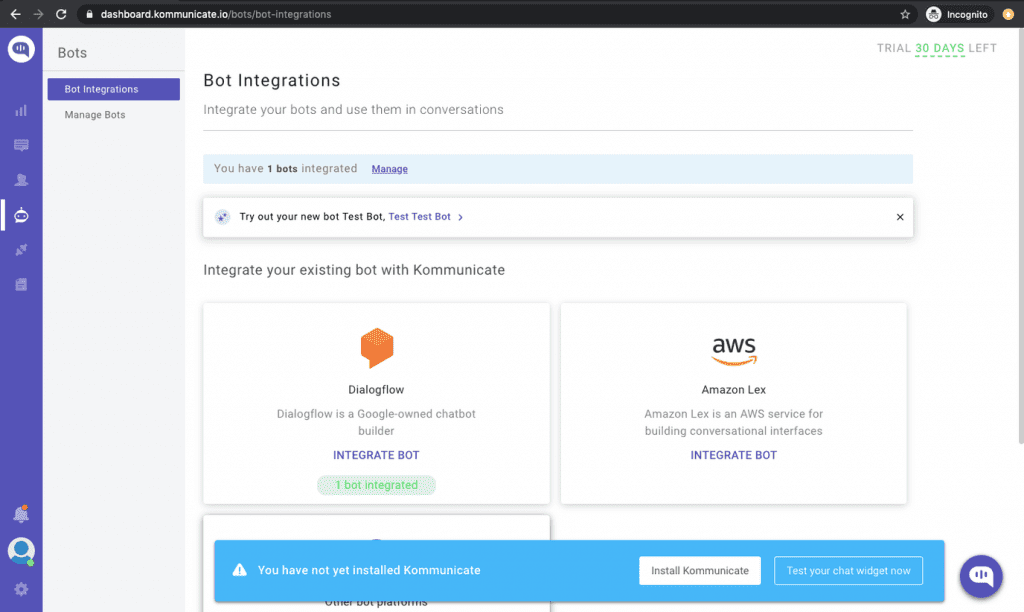The height and width of the screenshot is (612, 1024).
Task: Open the analytics dashboard bar-chart icon
Action: [21, 110]
